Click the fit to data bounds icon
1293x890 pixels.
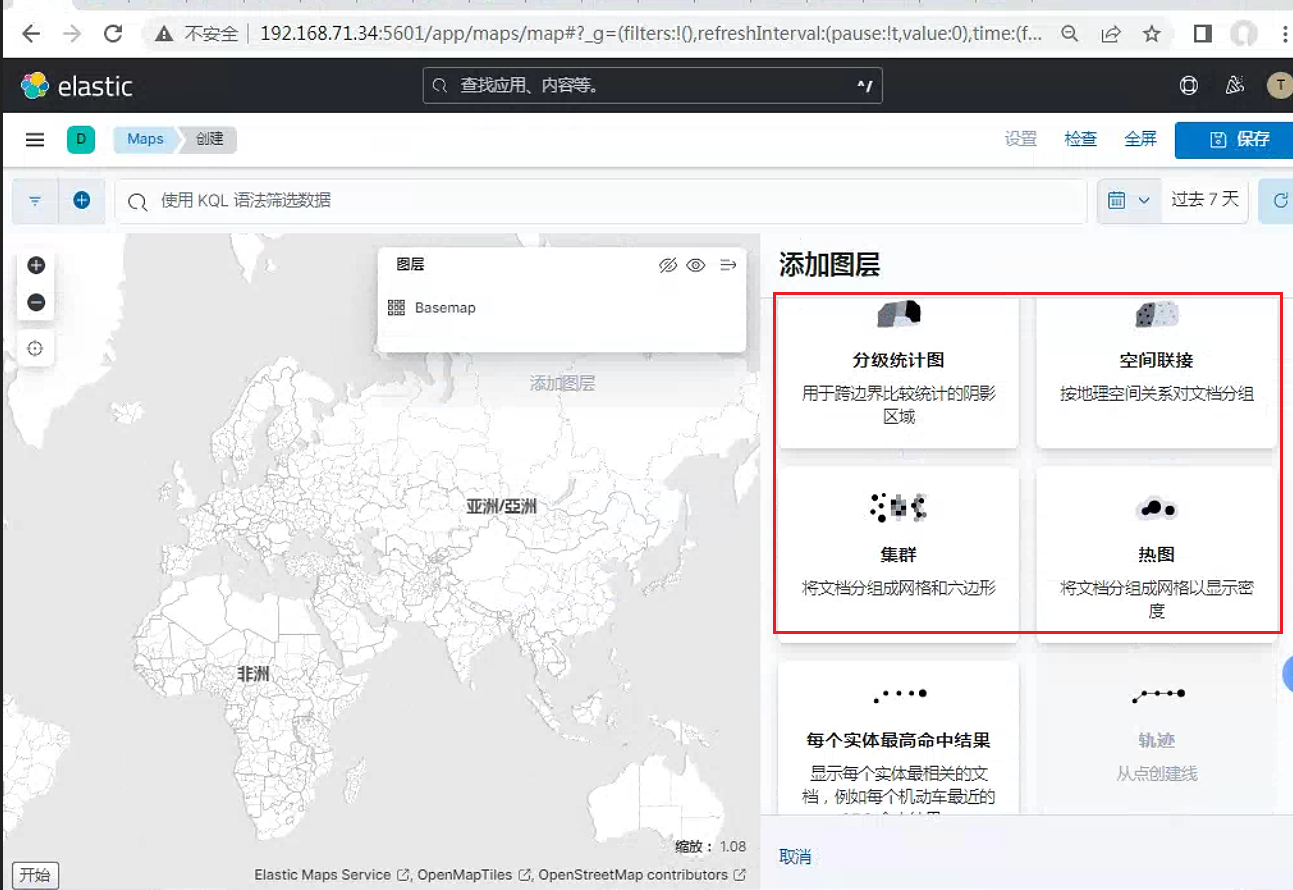36,349
